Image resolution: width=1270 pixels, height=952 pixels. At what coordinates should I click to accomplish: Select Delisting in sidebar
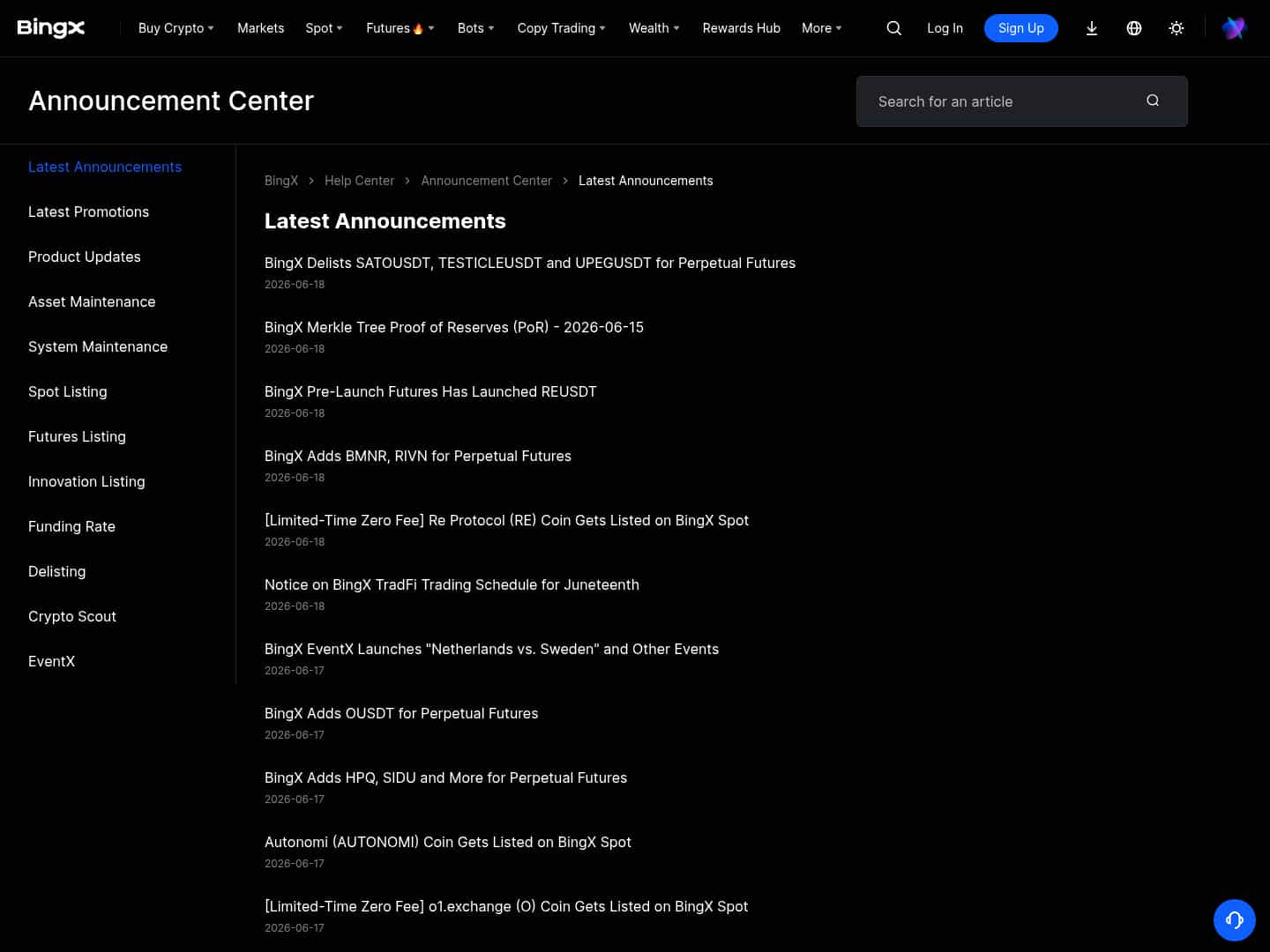57,571
